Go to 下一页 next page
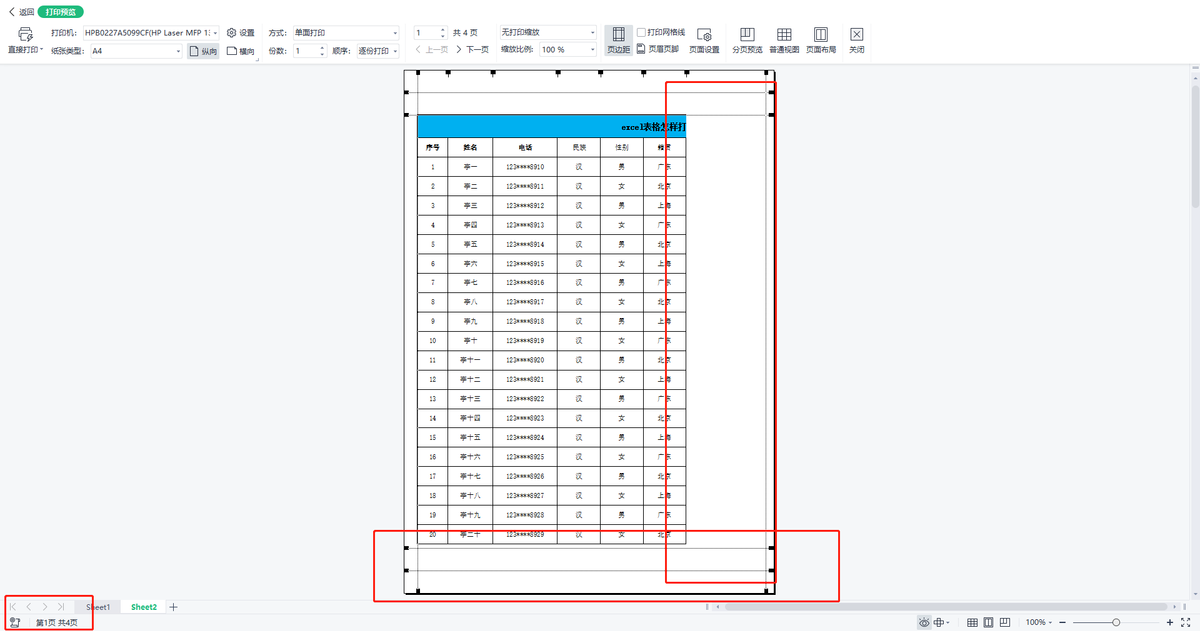Viewport: 1200px width, 631px height. click(x=472, y=49)
